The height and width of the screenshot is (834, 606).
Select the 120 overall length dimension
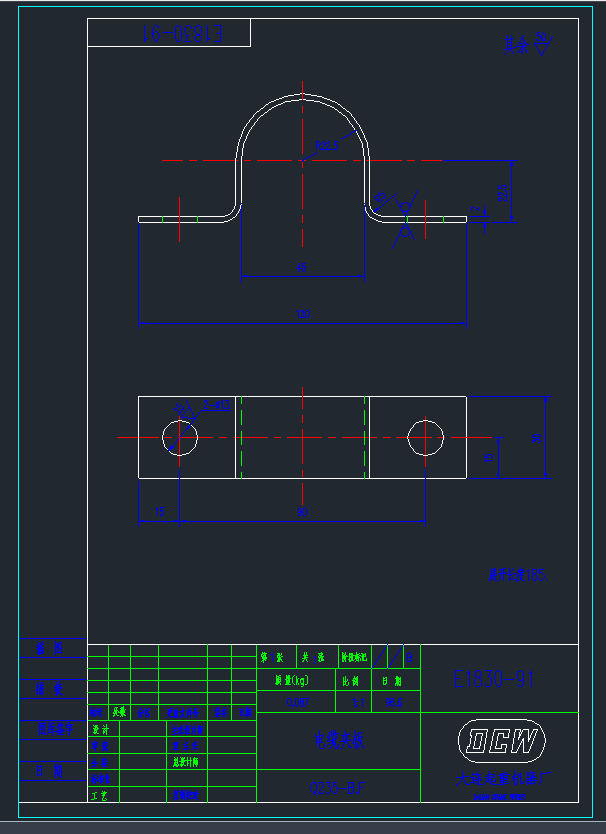point(303,314)
